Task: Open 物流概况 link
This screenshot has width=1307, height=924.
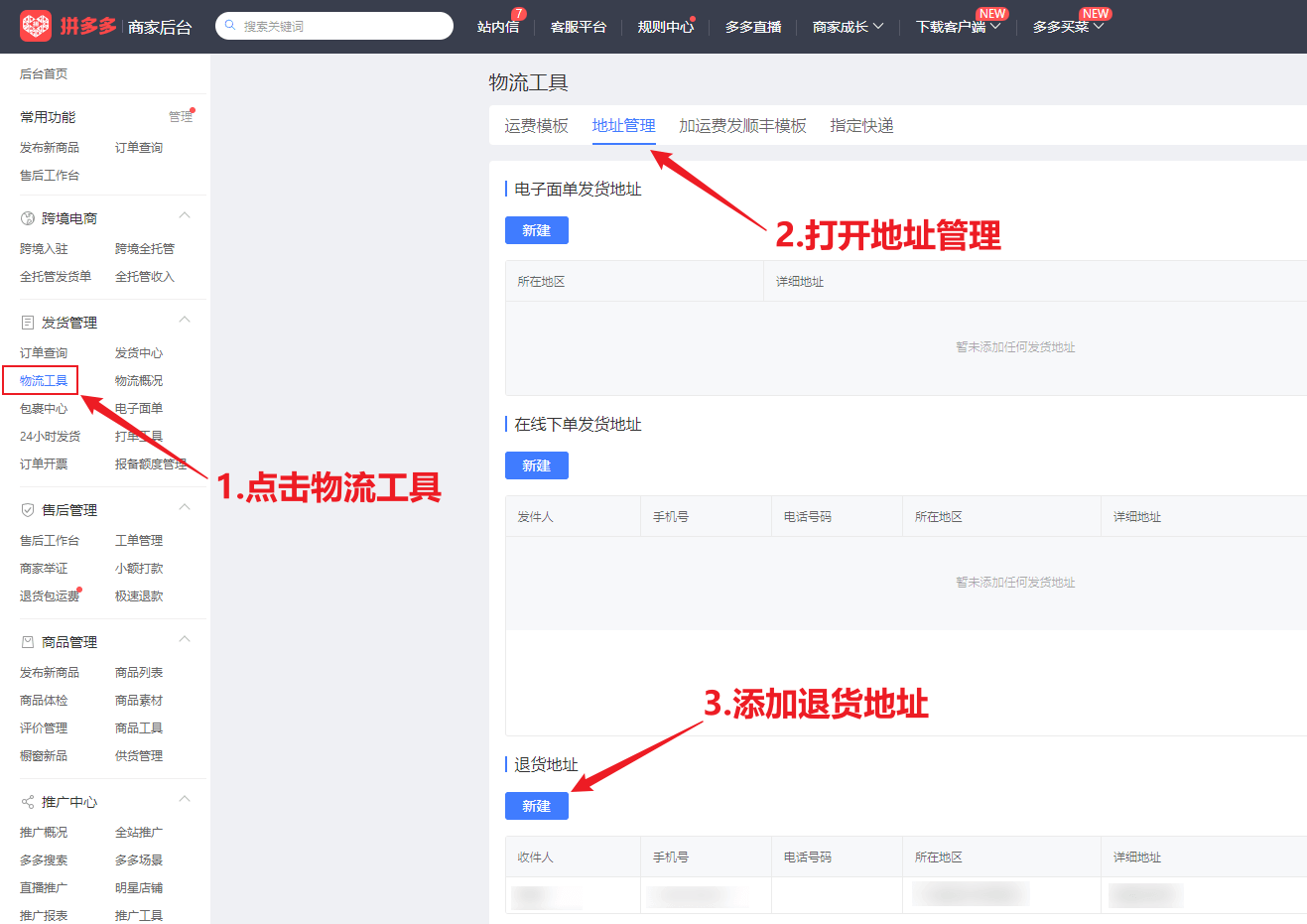Action: [139, 381]
